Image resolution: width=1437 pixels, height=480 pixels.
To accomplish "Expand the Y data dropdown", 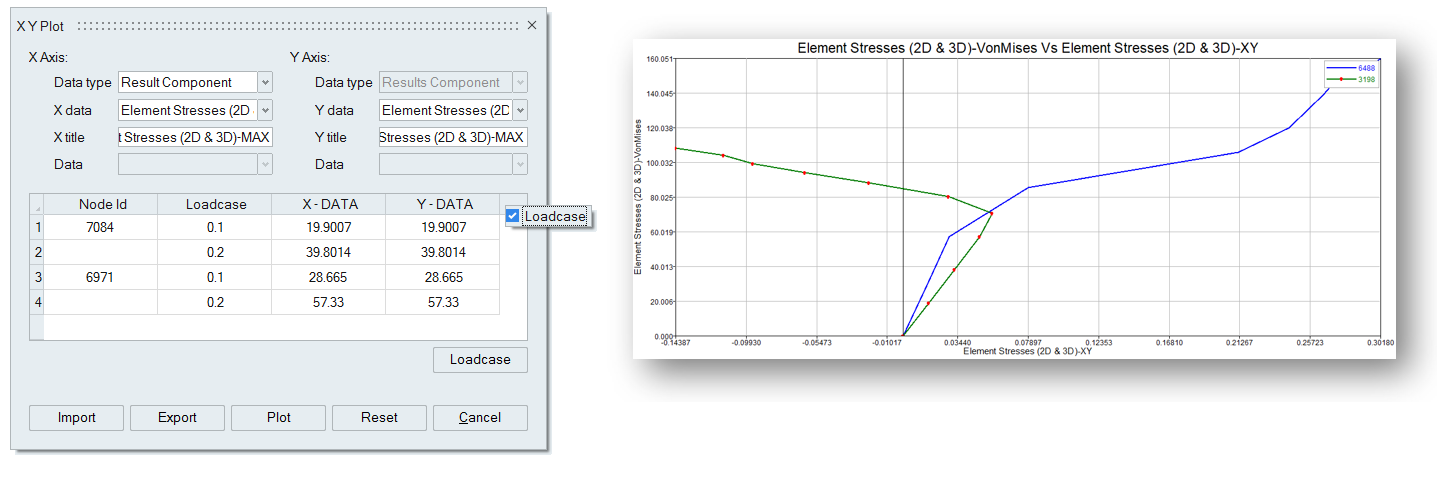I will click(x=520, y=111).
